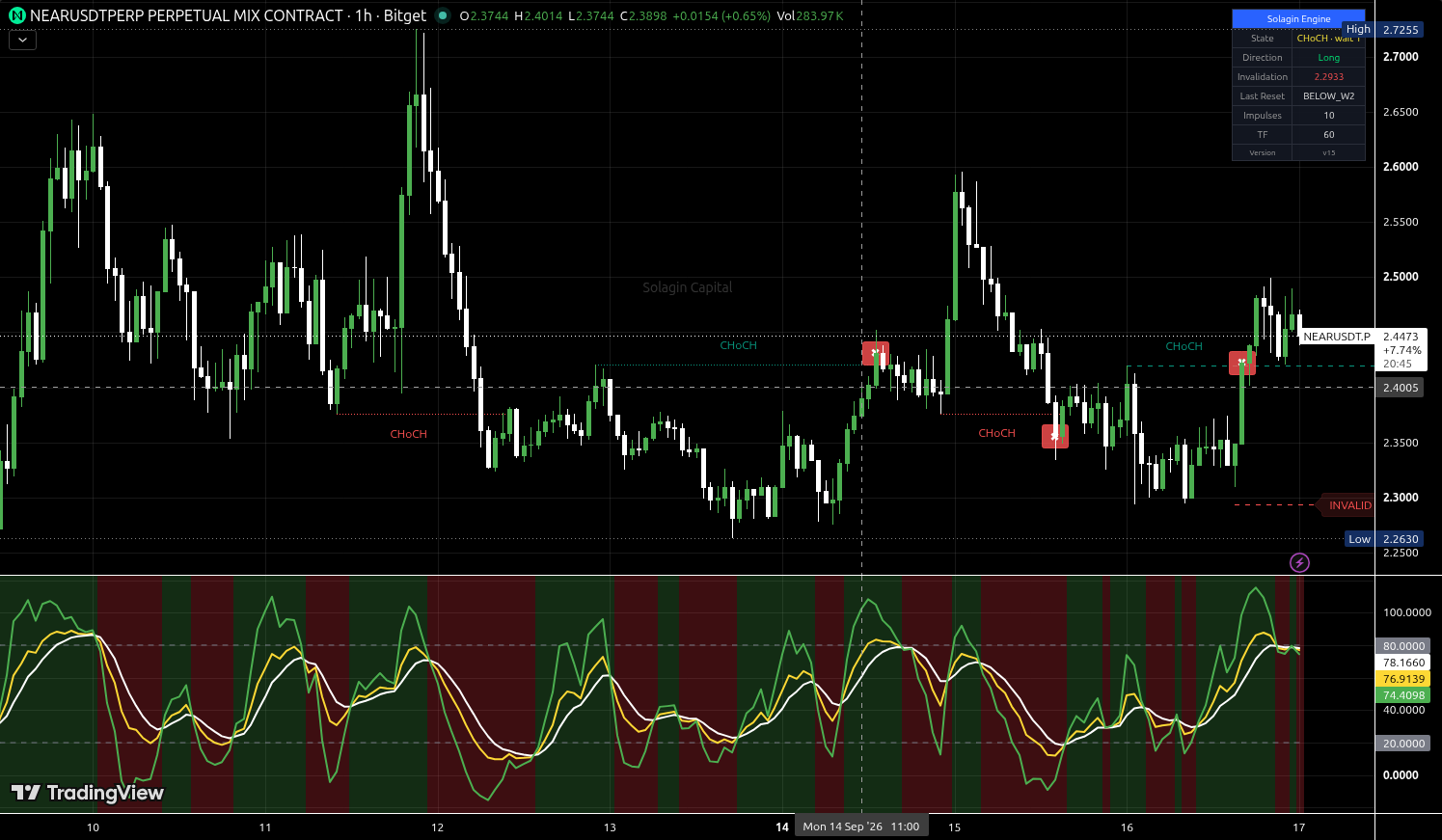This screenshot has height=840, width=1442.
Task: Click the red signal marker below 15 Sep CHoCH
Action: (x=1055, y=436)
